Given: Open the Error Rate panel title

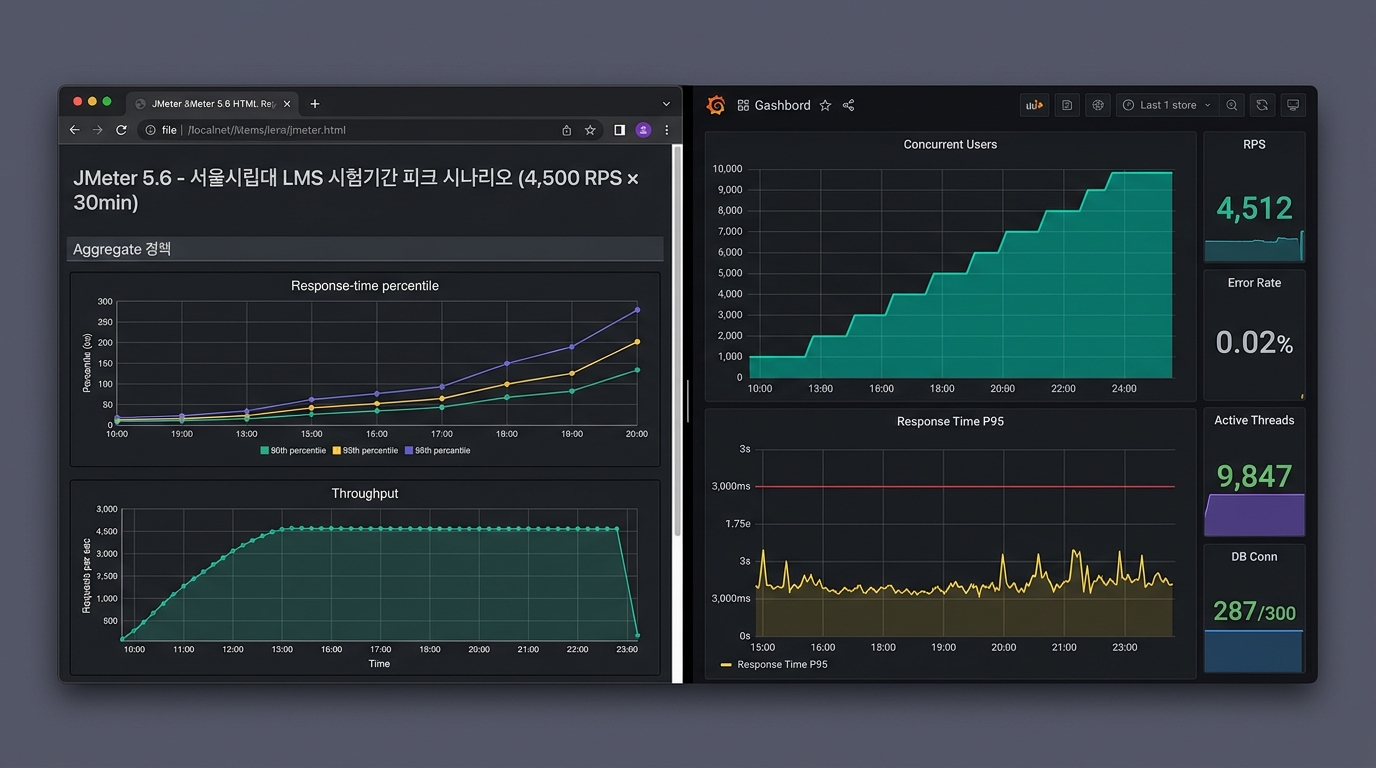Looking at the screenshot, I should [1254, 283].
